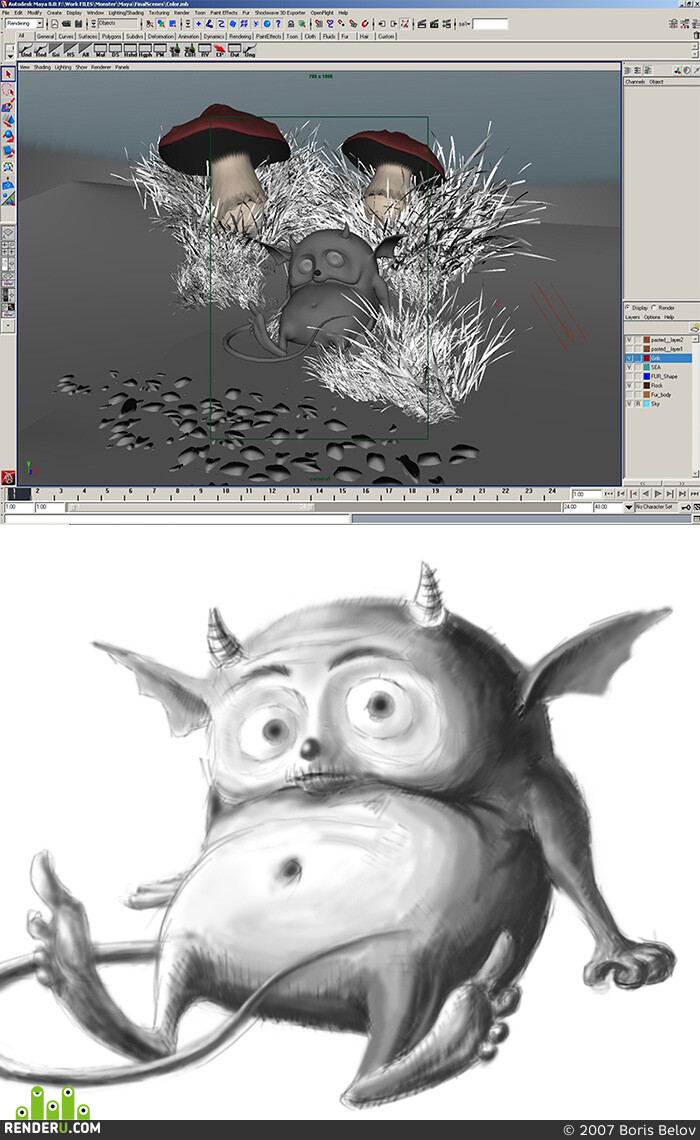
Task: Click the HS shelf button
Action: coord(71,51)
